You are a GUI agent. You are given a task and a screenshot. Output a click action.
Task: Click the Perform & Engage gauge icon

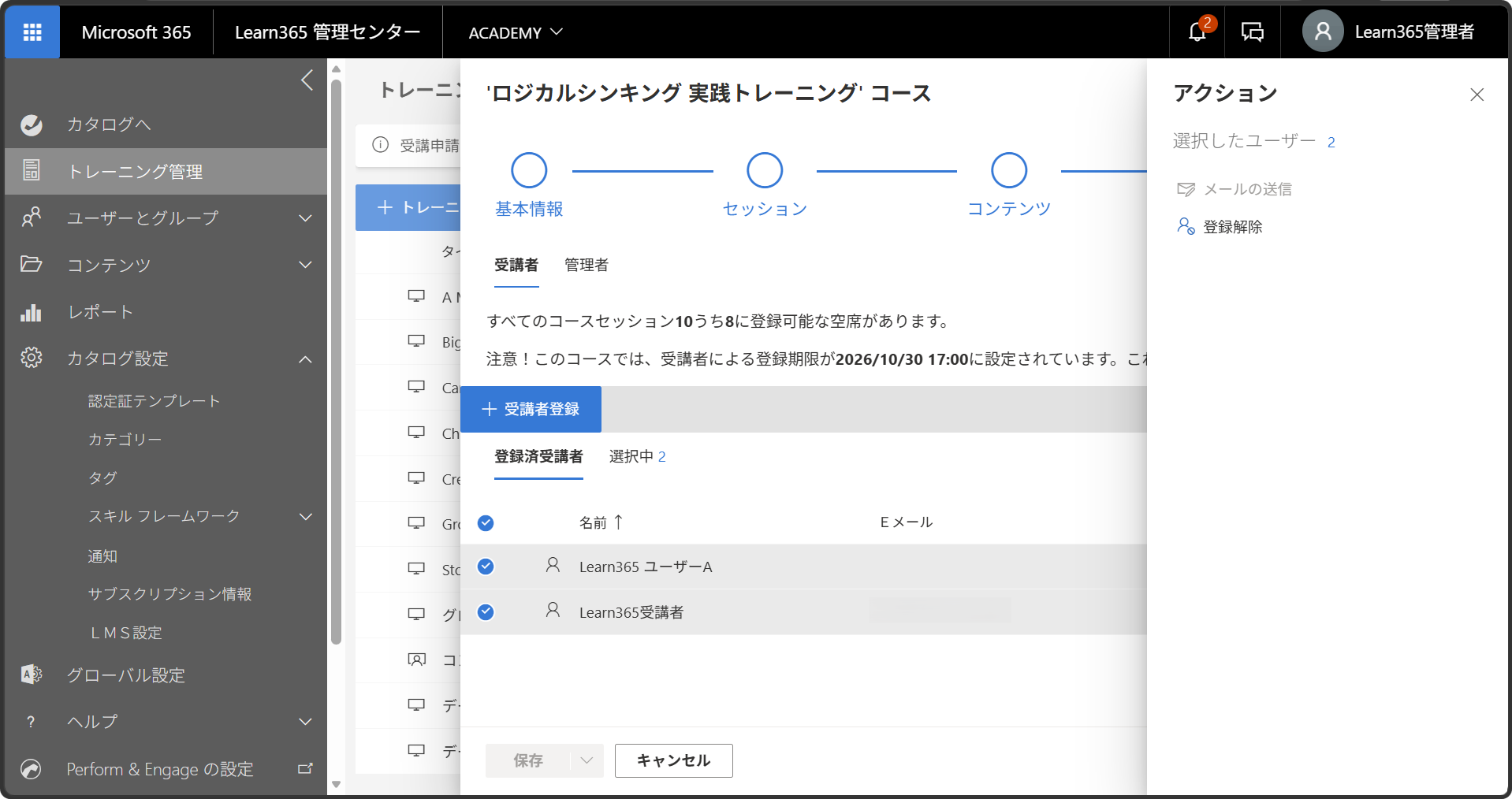click(32, 768)
